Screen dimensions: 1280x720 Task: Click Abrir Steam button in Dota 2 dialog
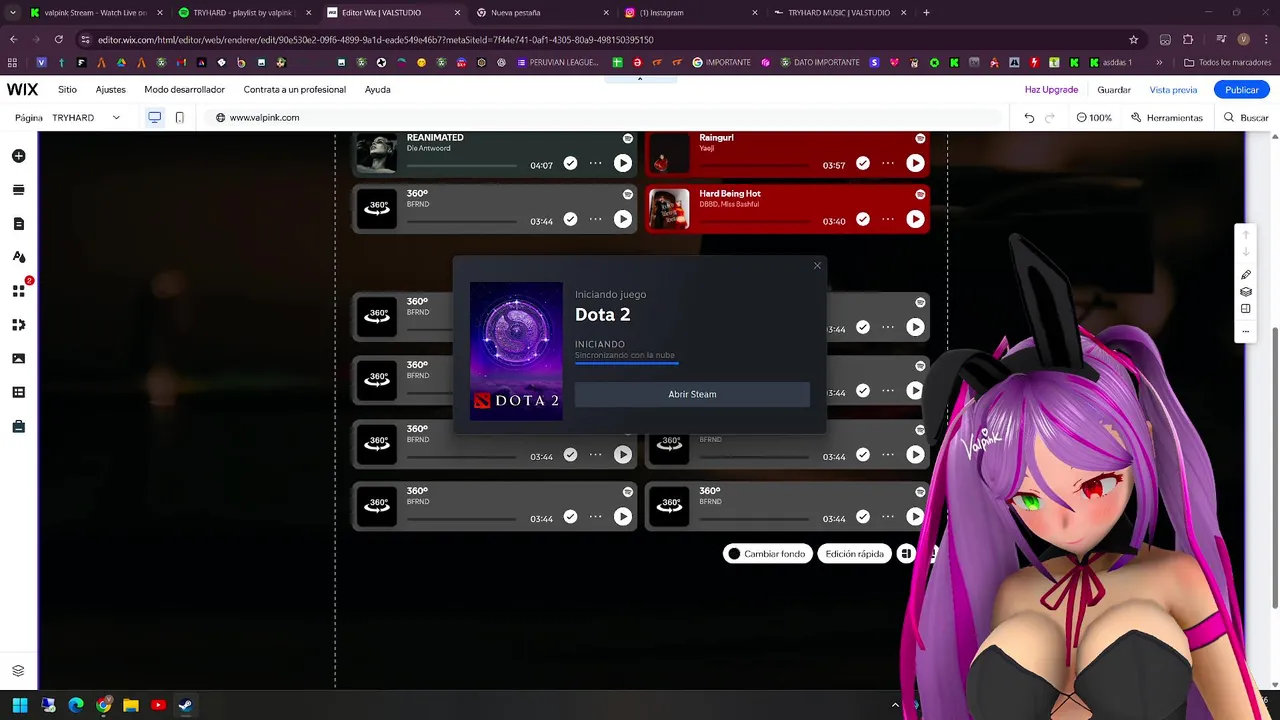pos(692,394)
